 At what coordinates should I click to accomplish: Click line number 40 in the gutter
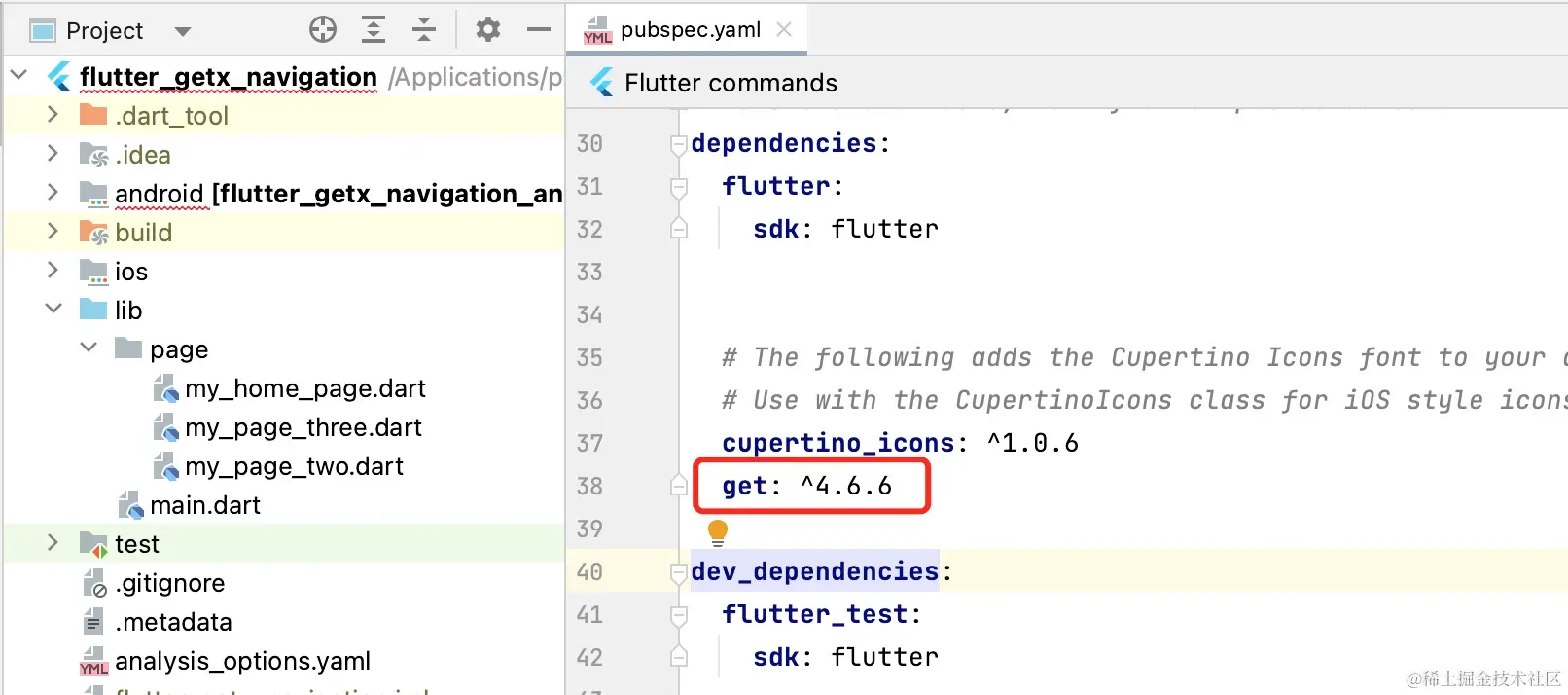[x=589, y=572]
